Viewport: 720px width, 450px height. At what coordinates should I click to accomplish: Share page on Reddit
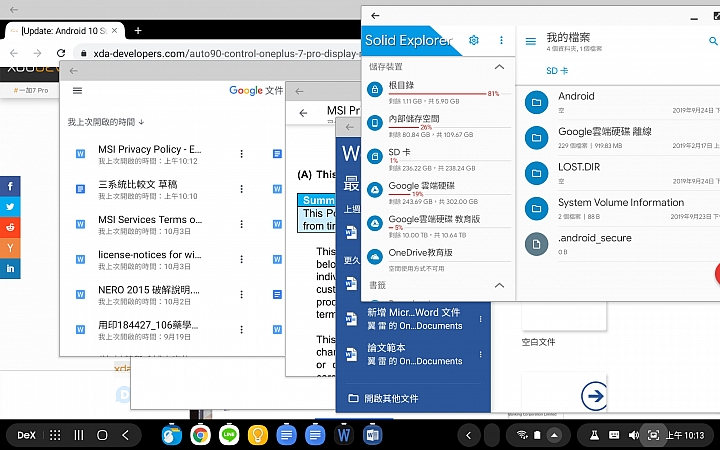[x=10, y=227]
